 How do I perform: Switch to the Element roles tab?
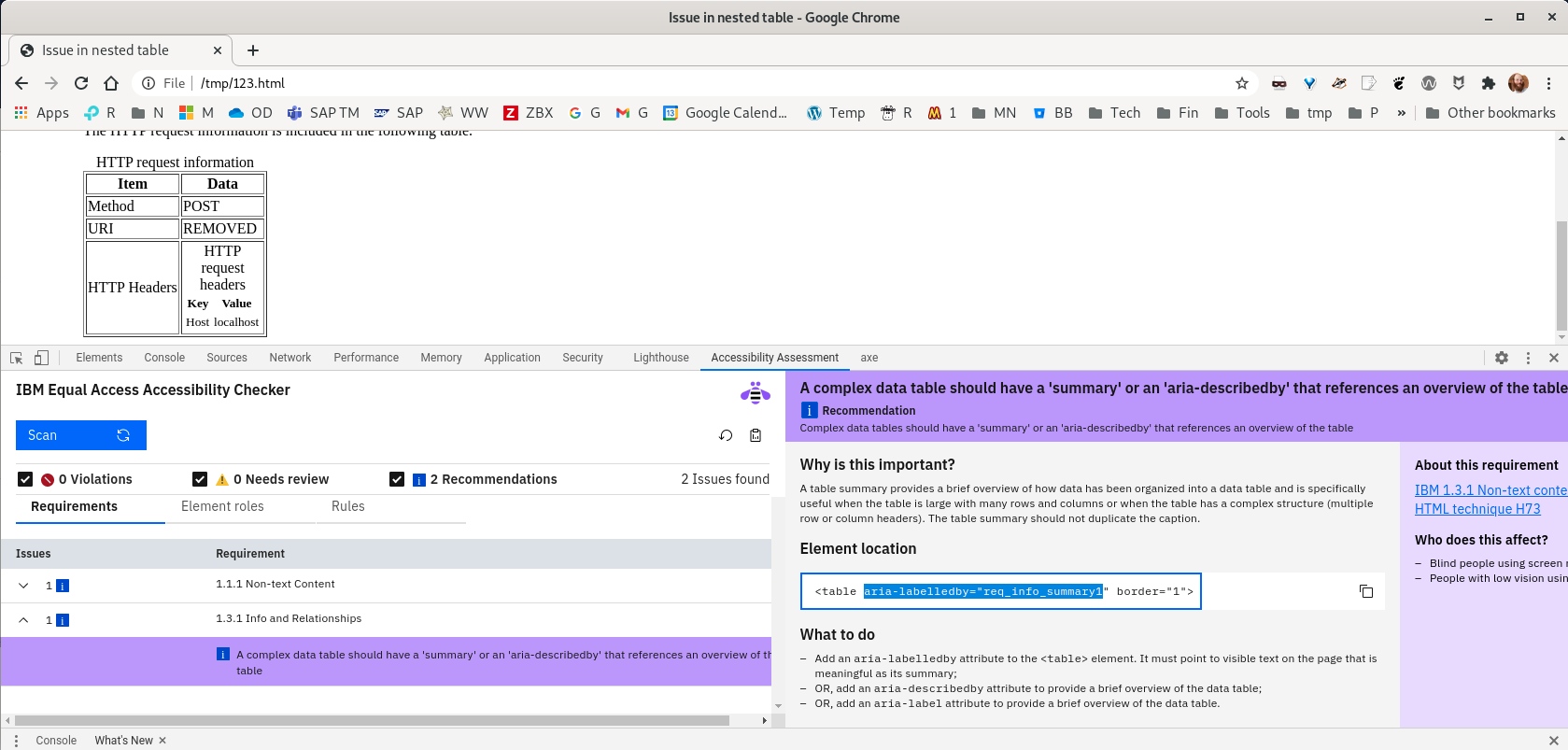(x=222, y=506)
